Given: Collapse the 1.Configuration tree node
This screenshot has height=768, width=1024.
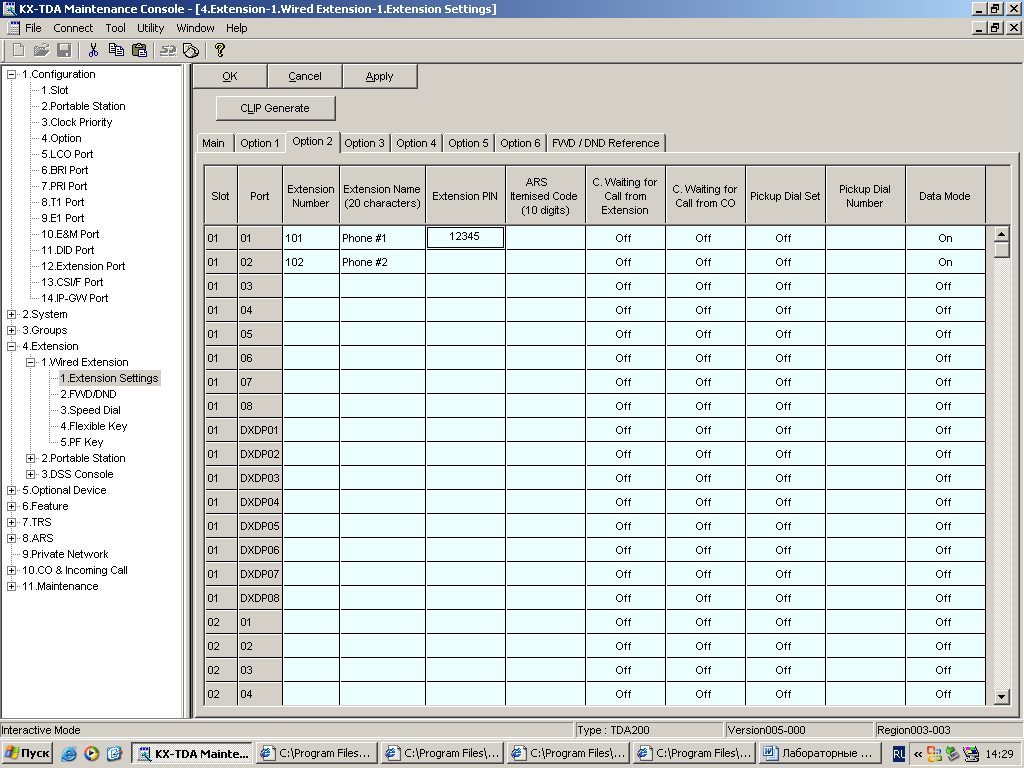Looking at the screenshot, I should point(11,74).
